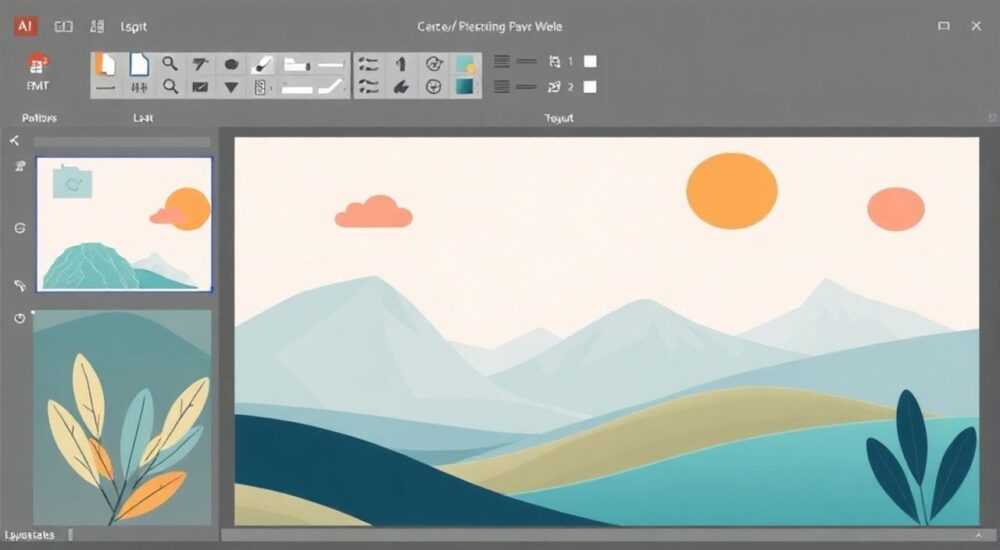Click the first-row stacked lines align icon

tap(502, 61)
